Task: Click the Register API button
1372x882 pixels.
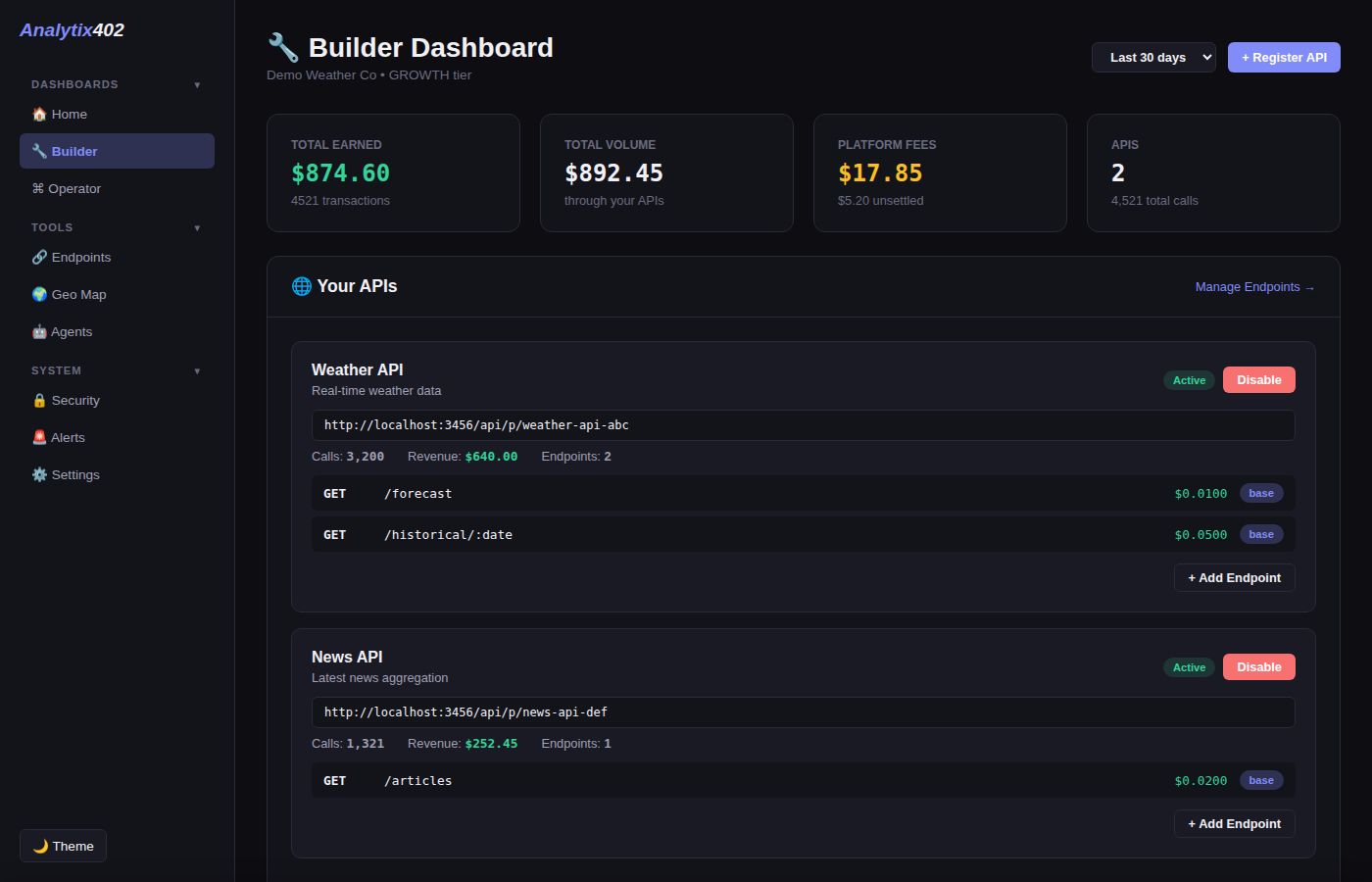Action: pyautogui.click(x=1284, y=57)
